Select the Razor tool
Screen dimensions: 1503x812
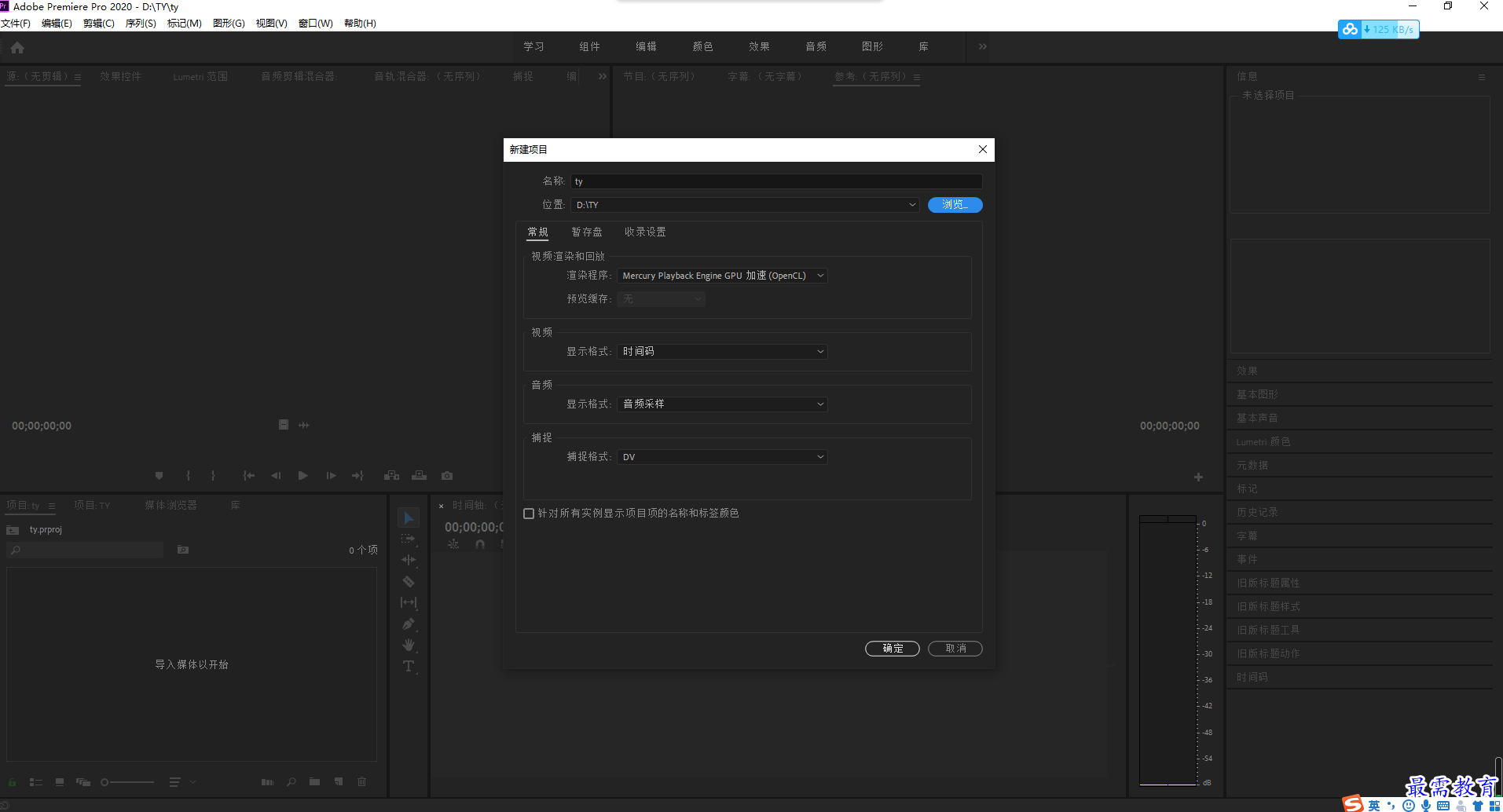409,581
